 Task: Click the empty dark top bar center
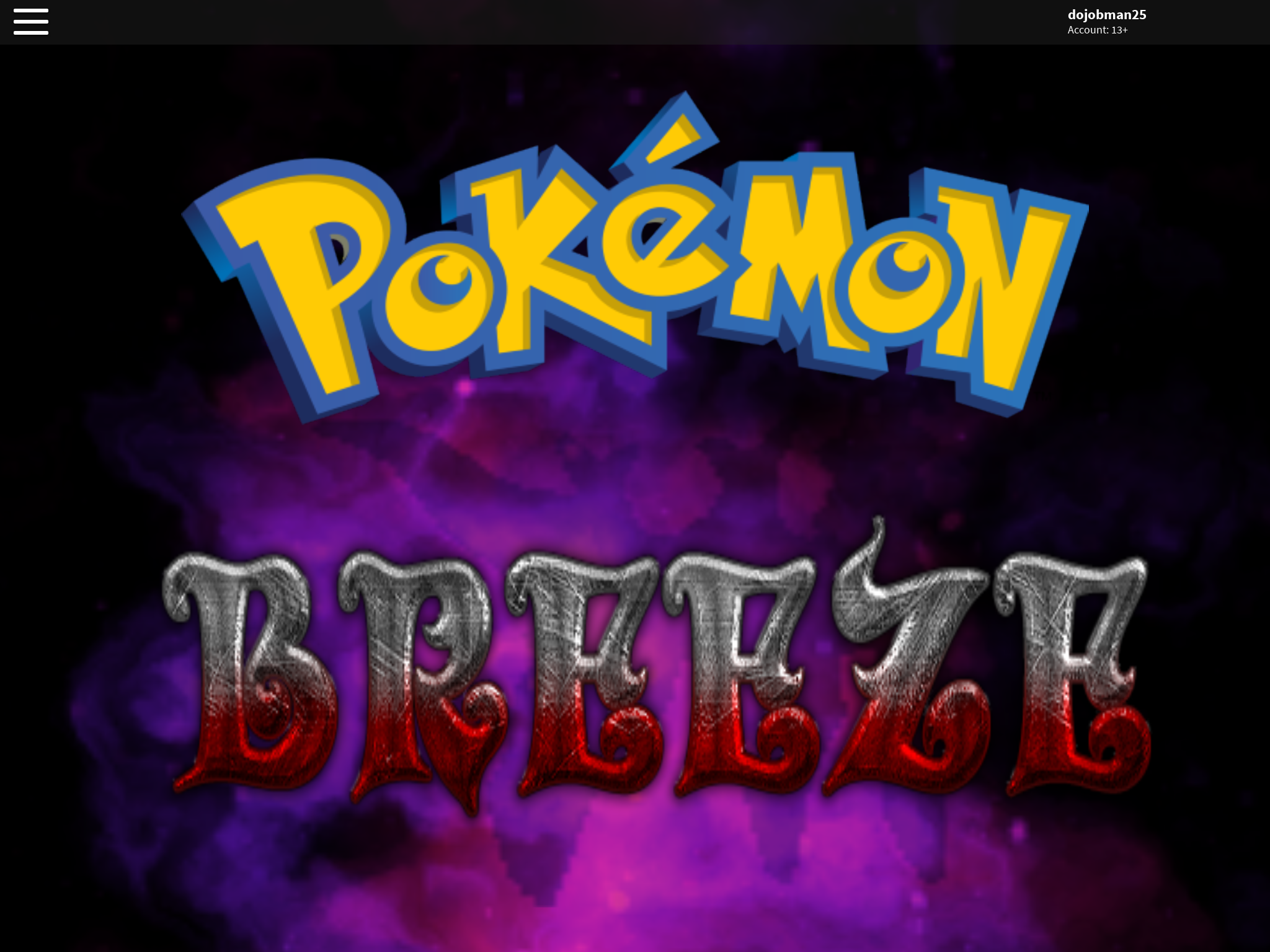[635, 22]
